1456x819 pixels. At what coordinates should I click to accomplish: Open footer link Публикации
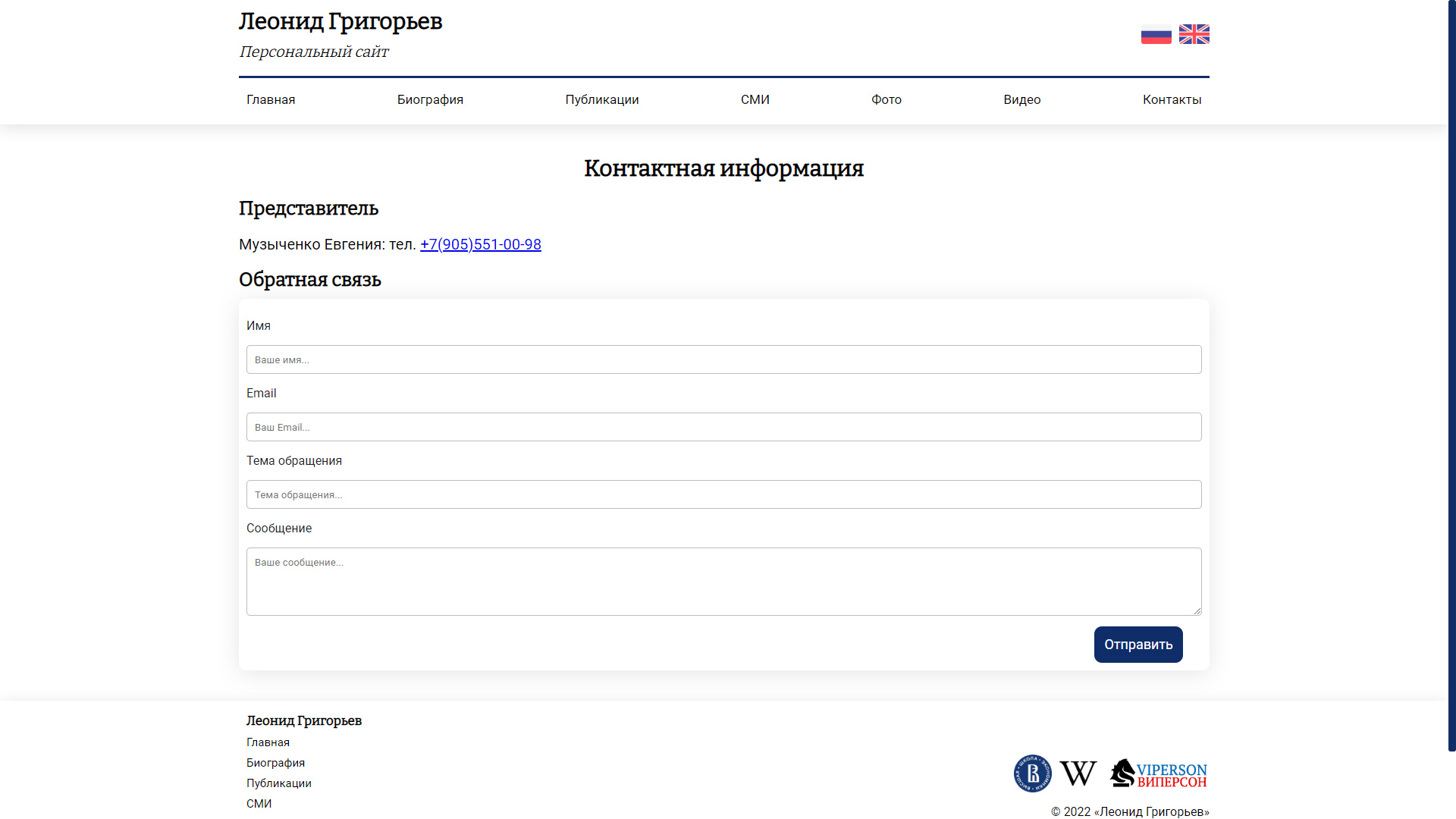279,783
